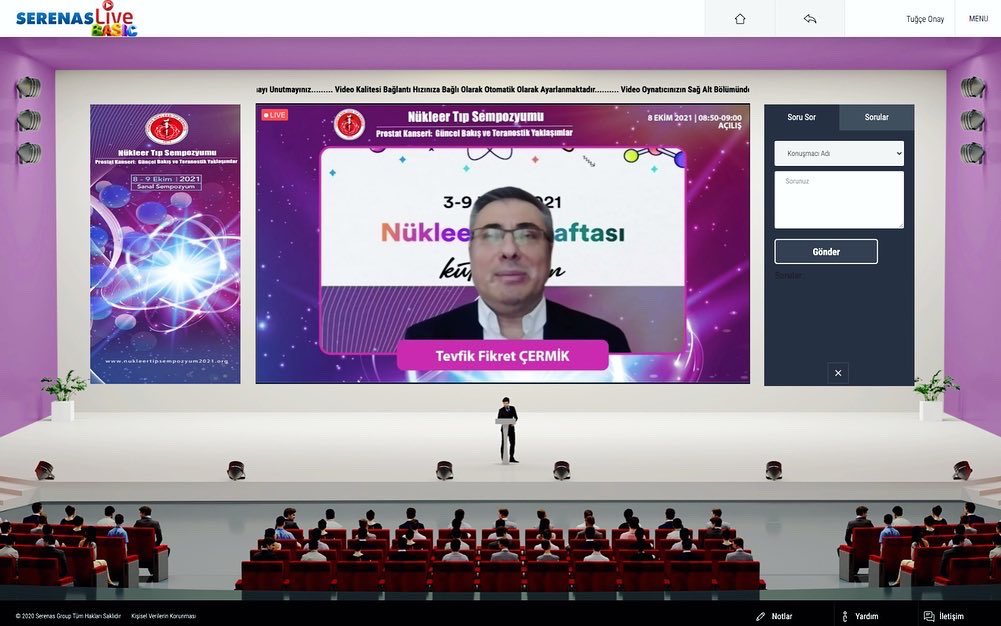The image size is (1001, 626).
Task: Select the Soru Sor tab
Action: click(801, 116)
